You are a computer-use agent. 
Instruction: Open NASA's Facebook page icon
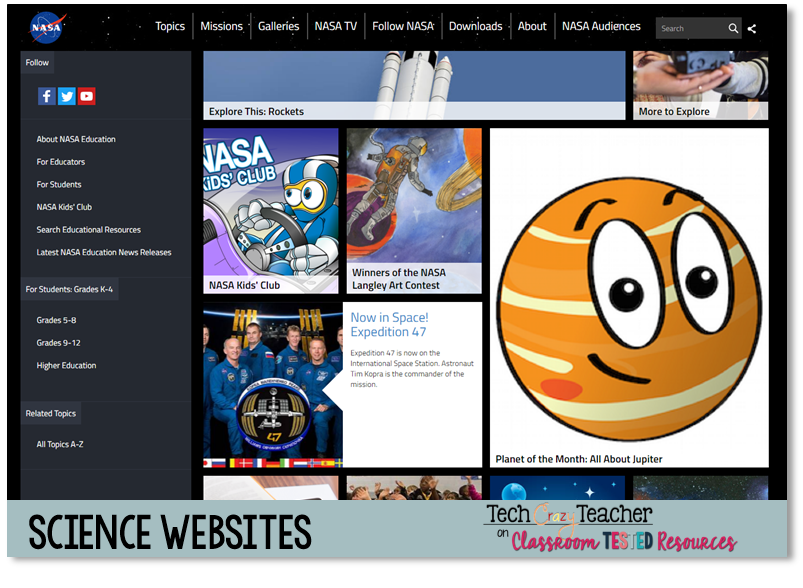(x=46, y=96)
